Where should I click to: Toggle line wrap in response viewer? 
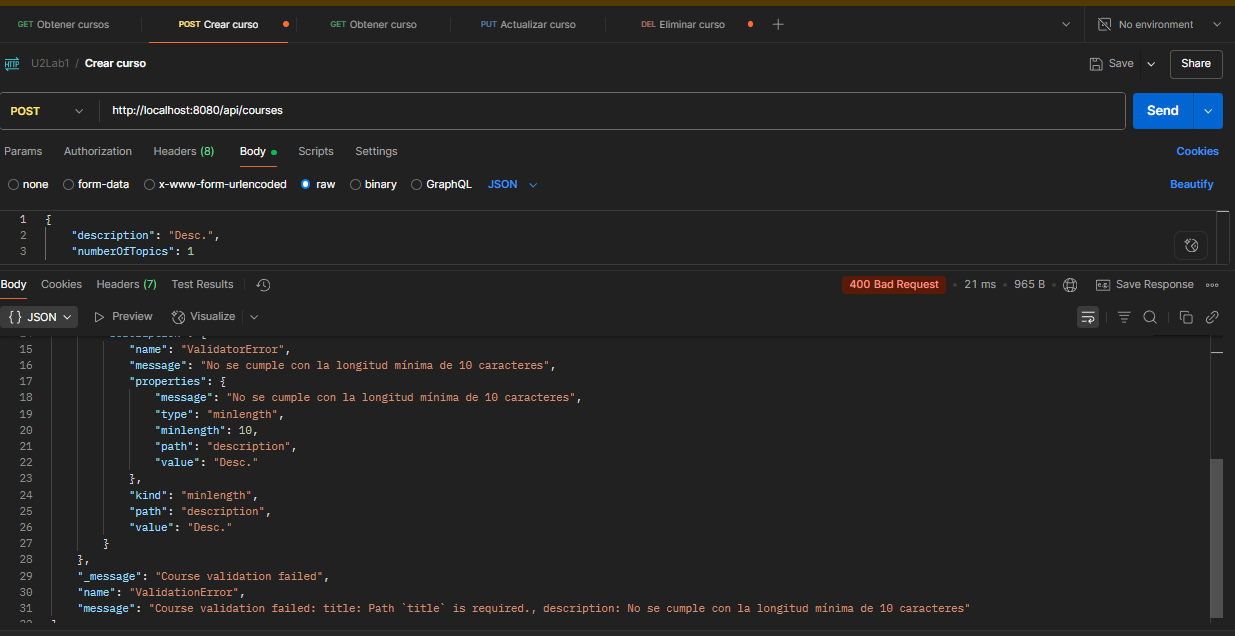(1088, 317)
